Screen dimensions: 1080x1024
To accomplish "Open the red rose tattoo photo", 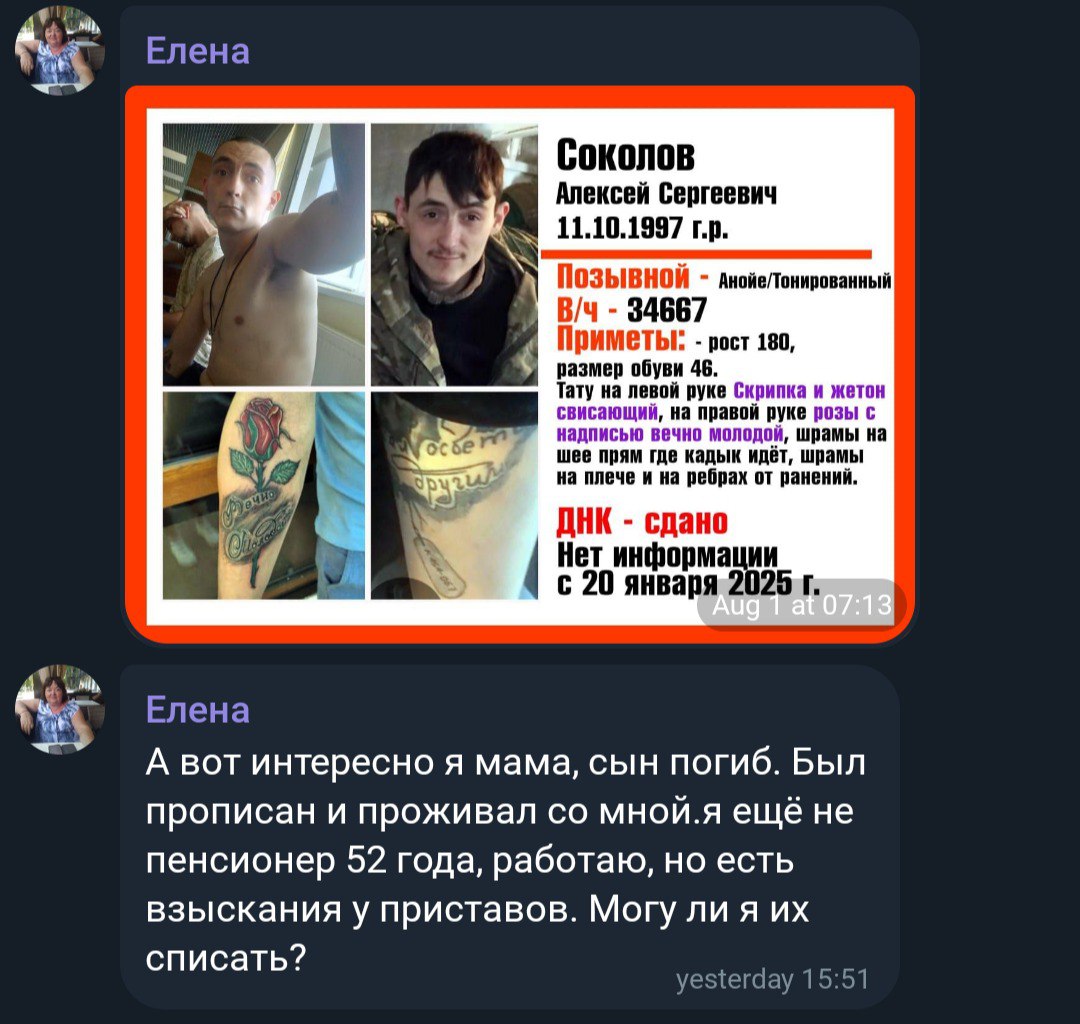I will coord(264,496).
